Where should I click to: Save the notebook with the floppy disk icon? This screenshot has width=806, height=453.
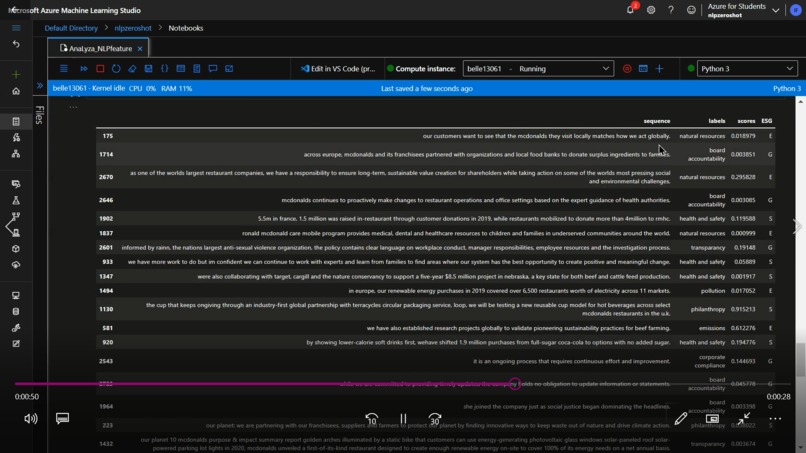pyautogui.click(x=148, y=68)
